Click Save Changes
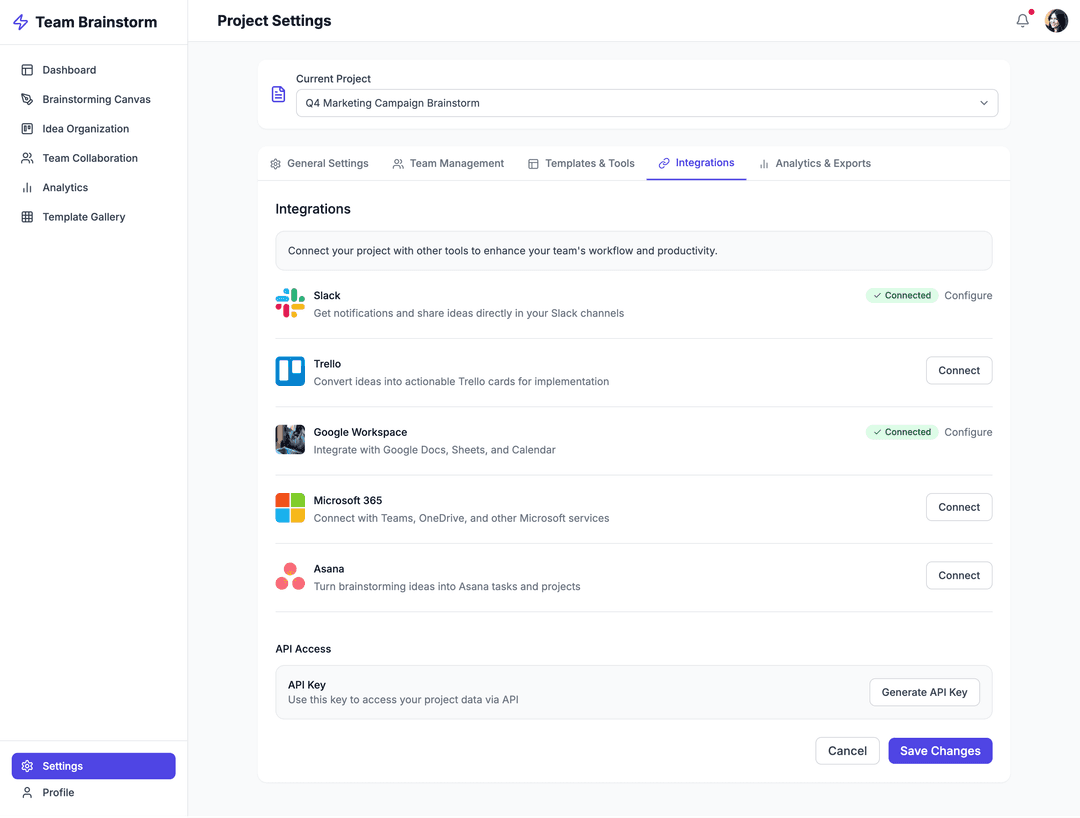 (x=939, y=751)
